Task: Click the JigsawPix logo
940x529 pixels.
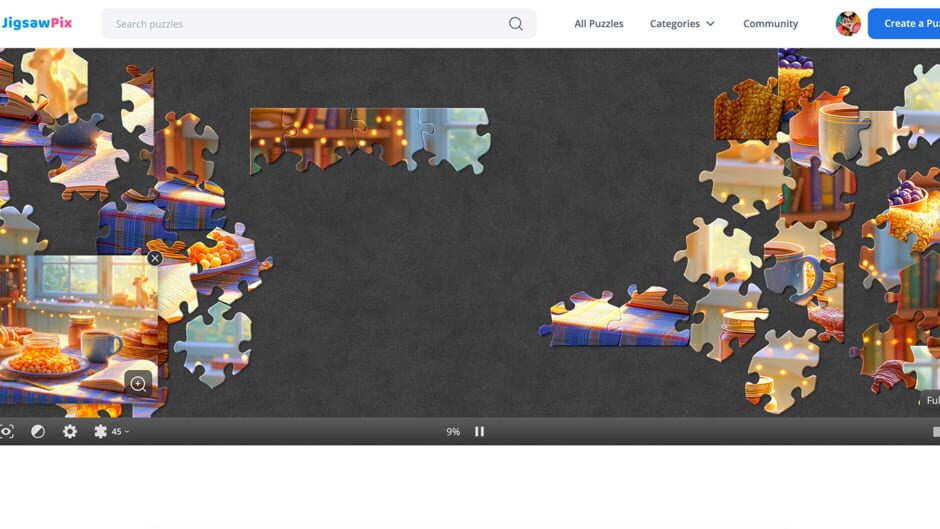Action: tap(36, 23)
